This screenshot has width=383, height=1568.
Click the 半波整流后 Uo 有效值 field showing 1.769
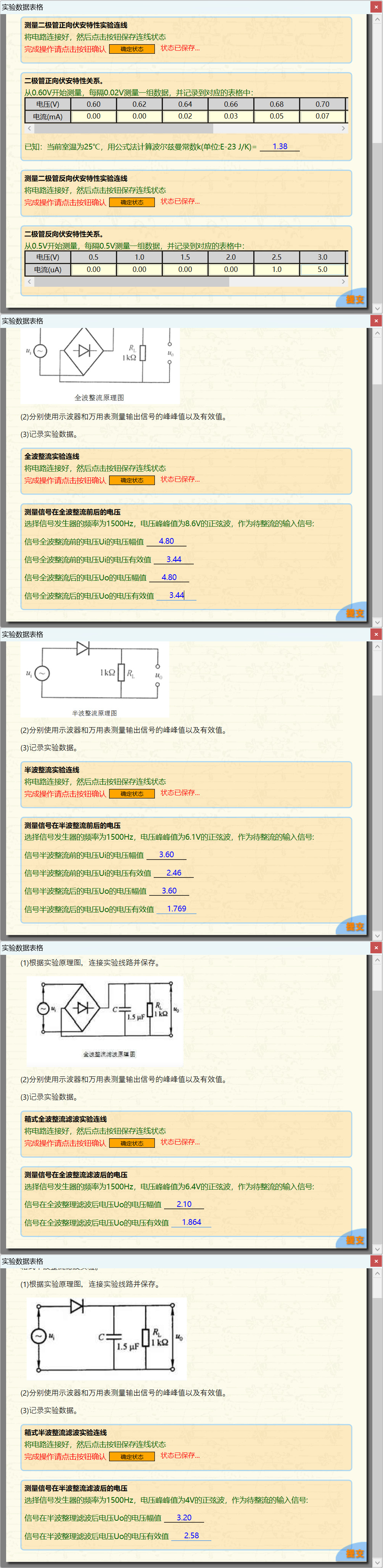176,909
